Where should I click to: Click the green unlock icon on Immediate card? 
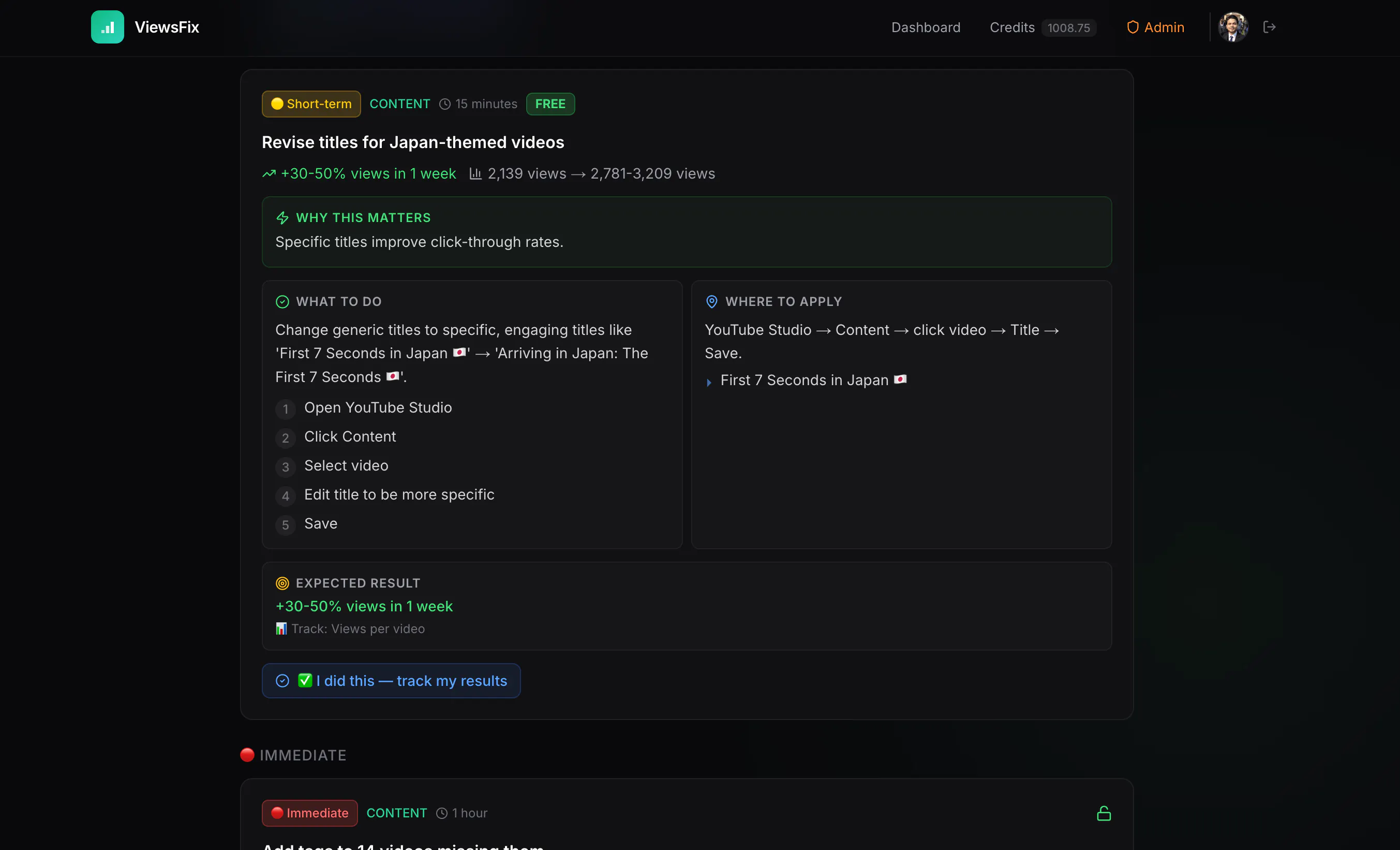(1104, 814)
